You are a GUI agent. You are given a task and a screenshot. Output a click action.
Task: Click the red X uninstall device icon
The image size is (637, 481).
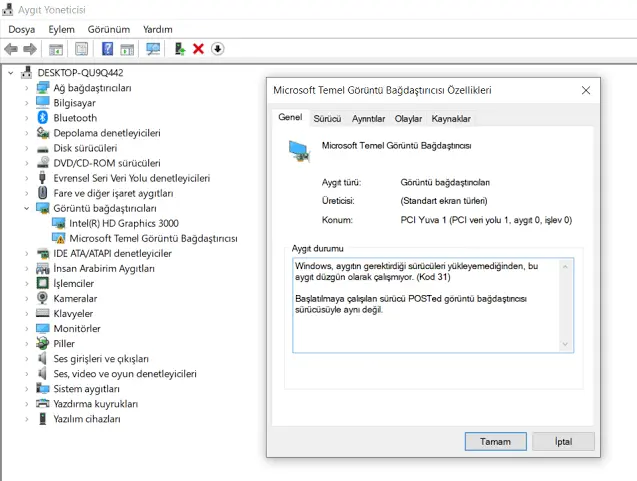click(x=198, y=49)
